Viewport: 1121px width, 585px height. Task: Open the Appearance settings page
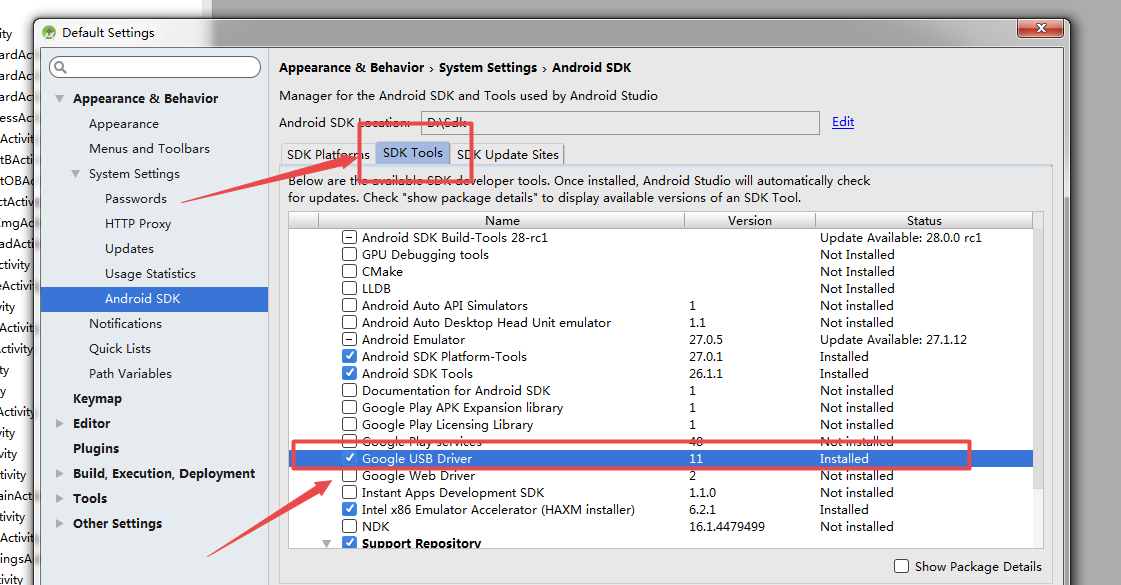pos(124,124)
